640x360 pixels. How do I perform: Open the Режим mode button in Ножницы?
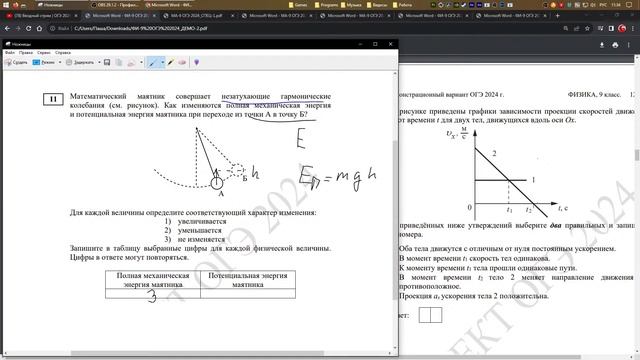[44, 62]
